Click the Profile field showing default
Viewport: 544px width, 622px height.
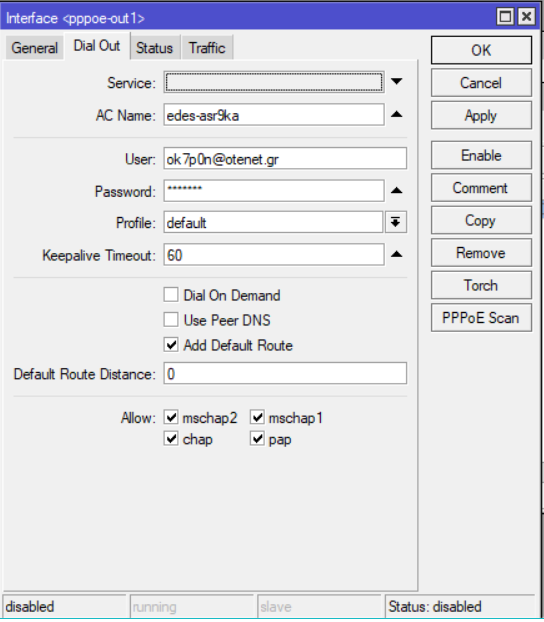(x=273, y=222)
